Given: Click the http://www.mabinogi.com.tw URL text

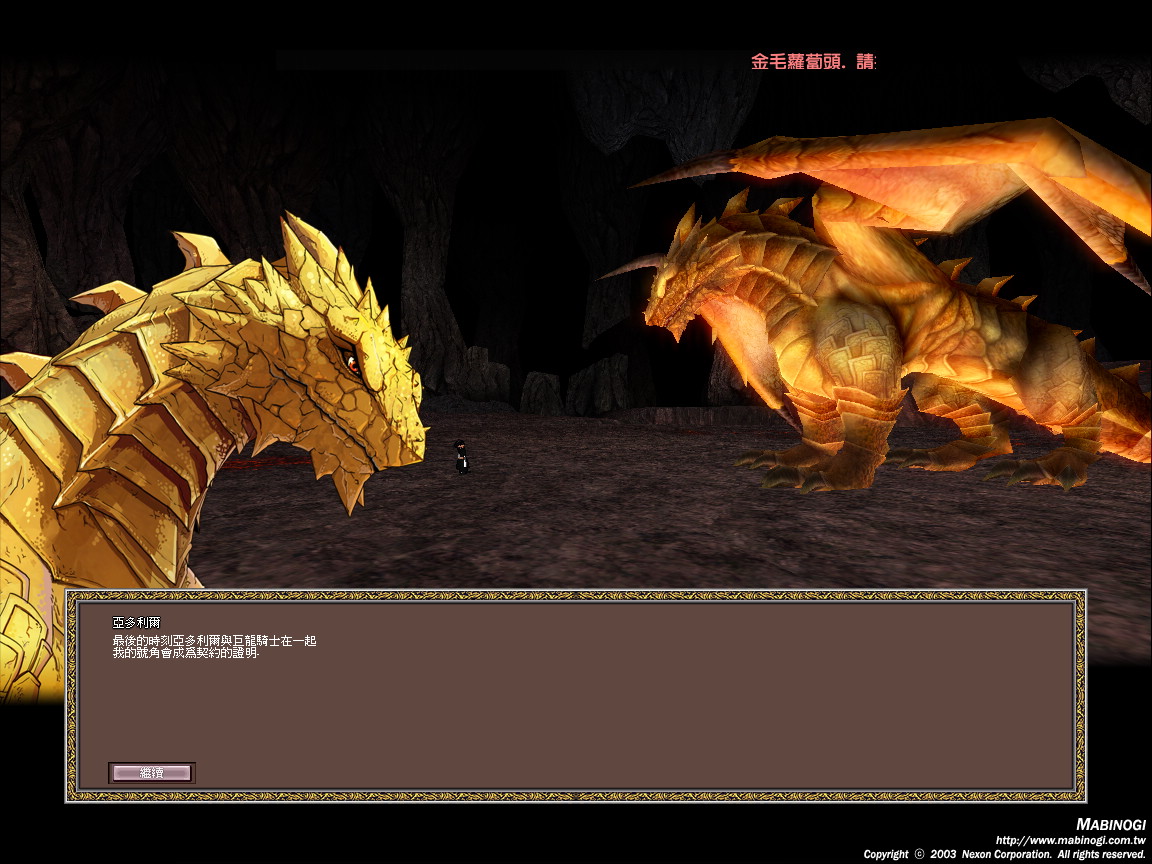Looking at the screenshot, I should tap(1070, 840).
